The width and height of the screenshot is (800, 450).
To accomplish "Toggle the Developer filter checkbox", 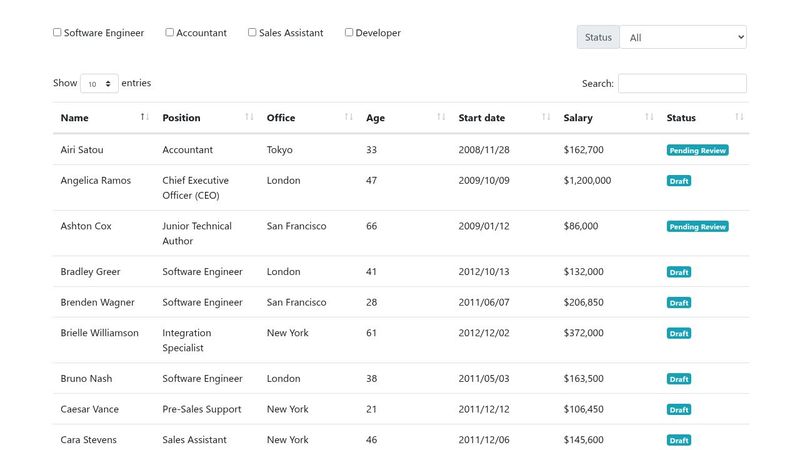I will (x=349, y=32).
